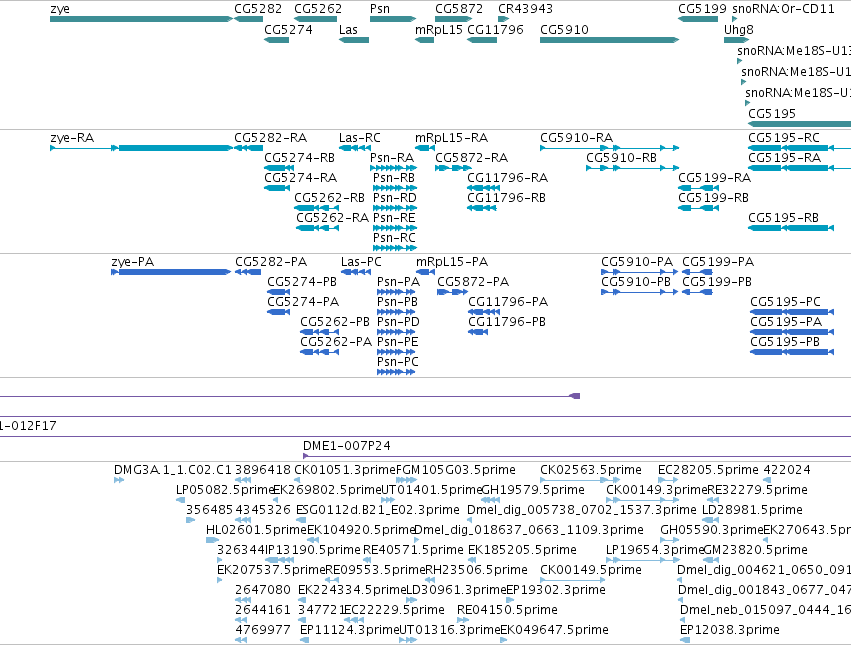
Task: Select the CG5195 gene label
Action: [x=772, y=113]
